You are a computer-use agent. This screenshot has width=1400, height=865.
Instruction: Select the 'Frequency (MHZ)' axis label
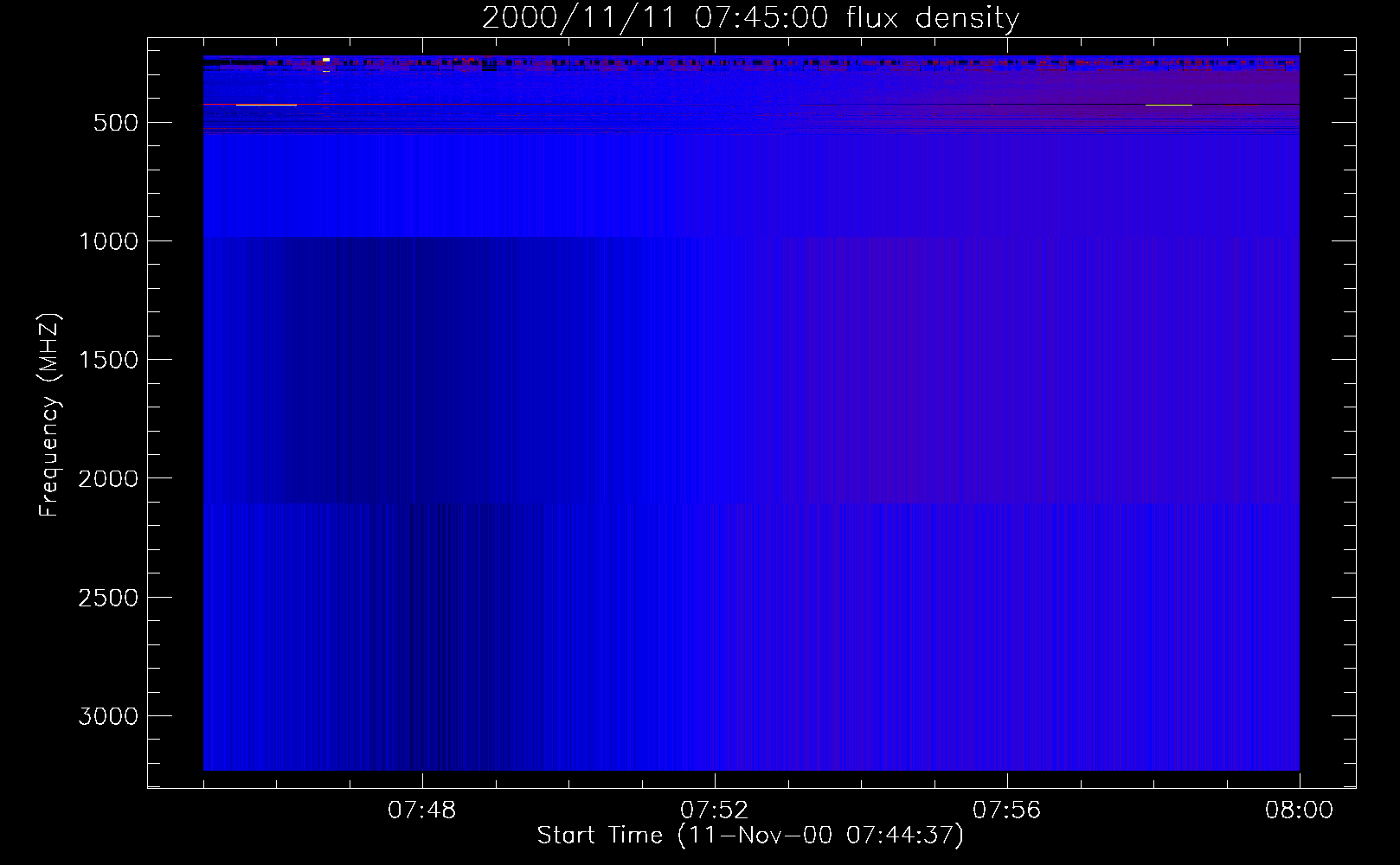click(49, 415)
